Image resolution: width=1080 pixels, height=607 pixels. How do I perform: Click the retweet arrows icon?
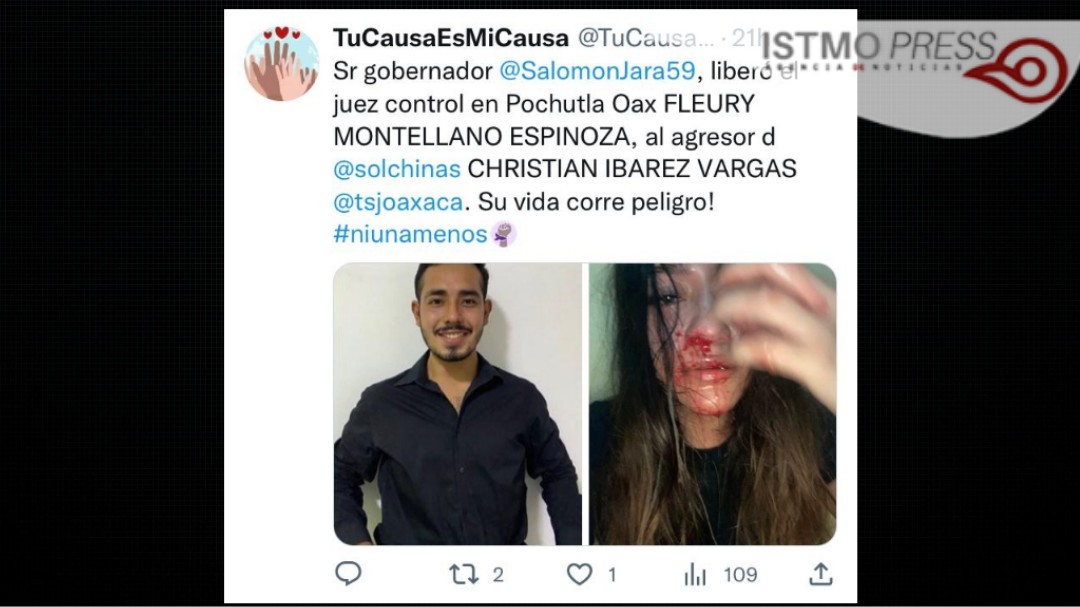point(464,574)
